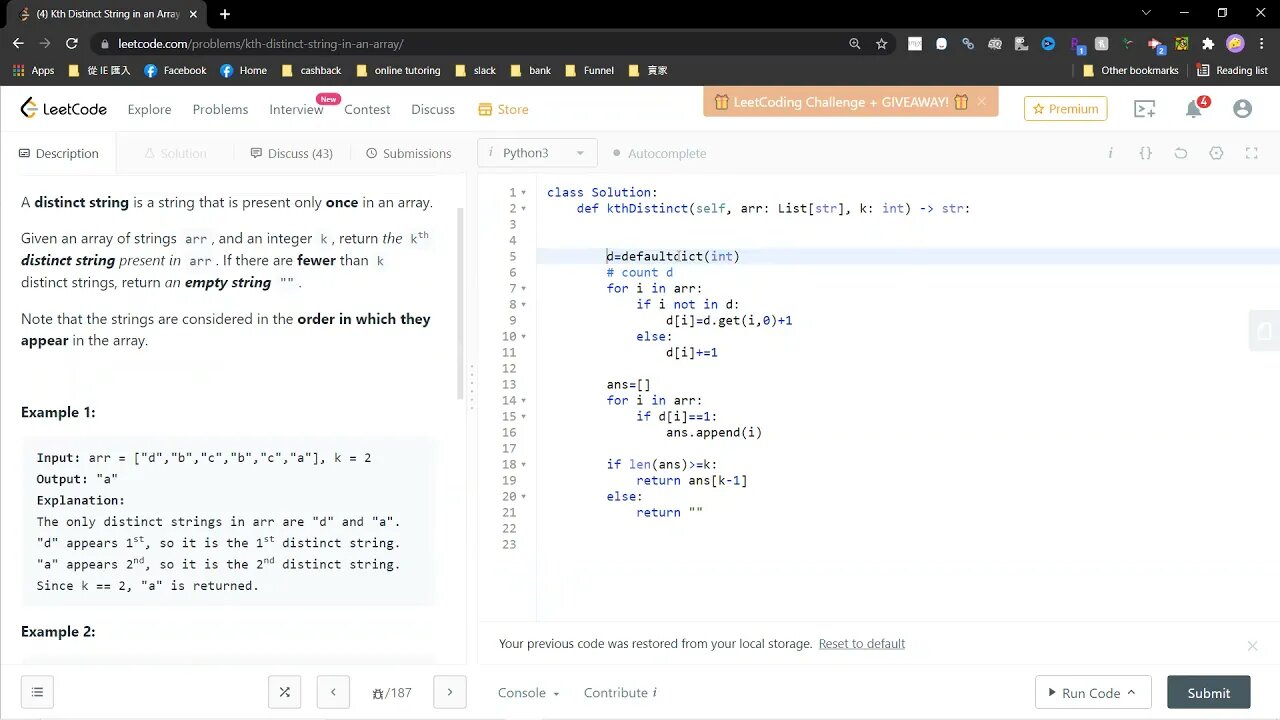
Task: Bookmark this page with the star icon
Action: [x=881, y=44]
